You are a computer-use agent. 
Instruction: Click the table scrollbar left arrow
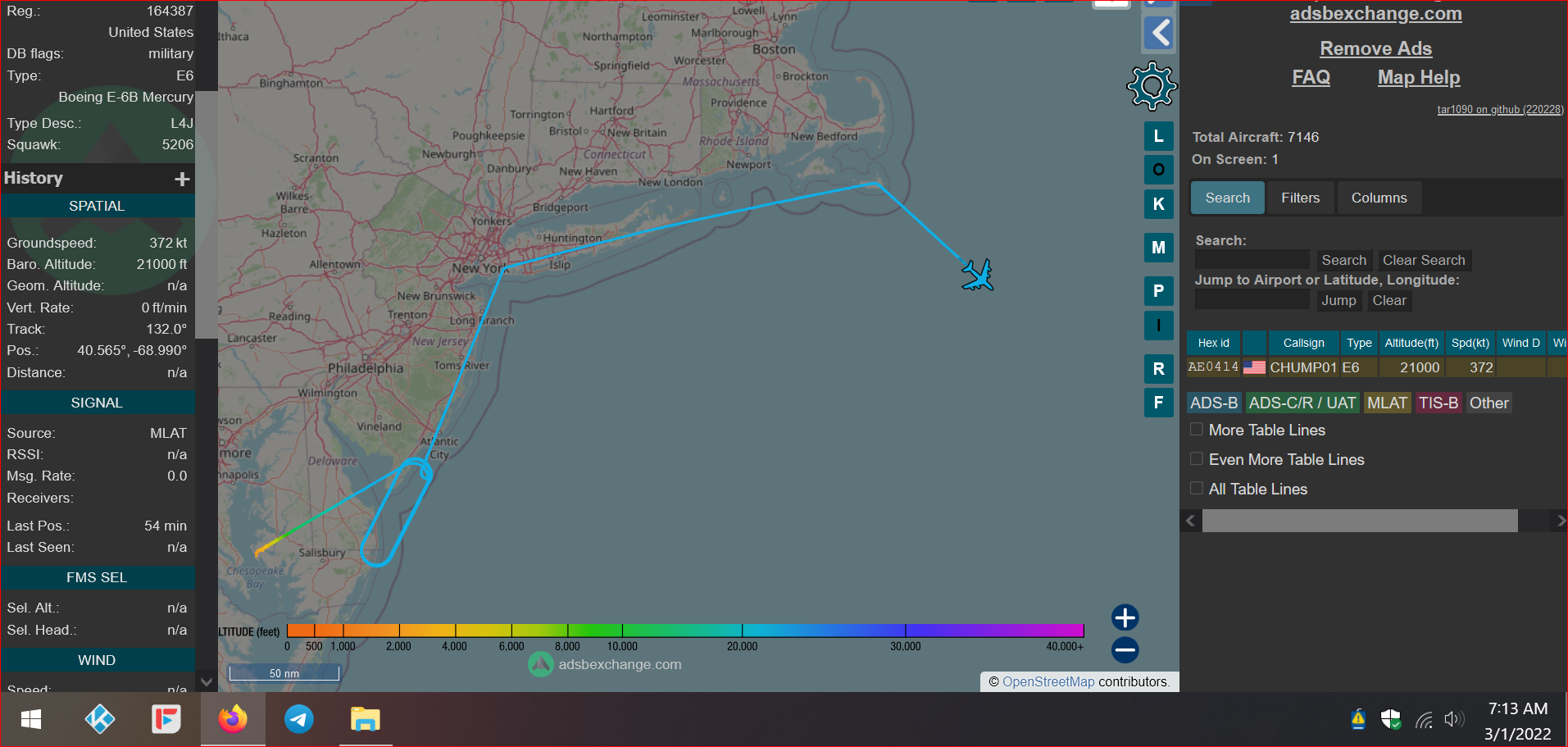pyautogui.click(x=1191, y=521)
